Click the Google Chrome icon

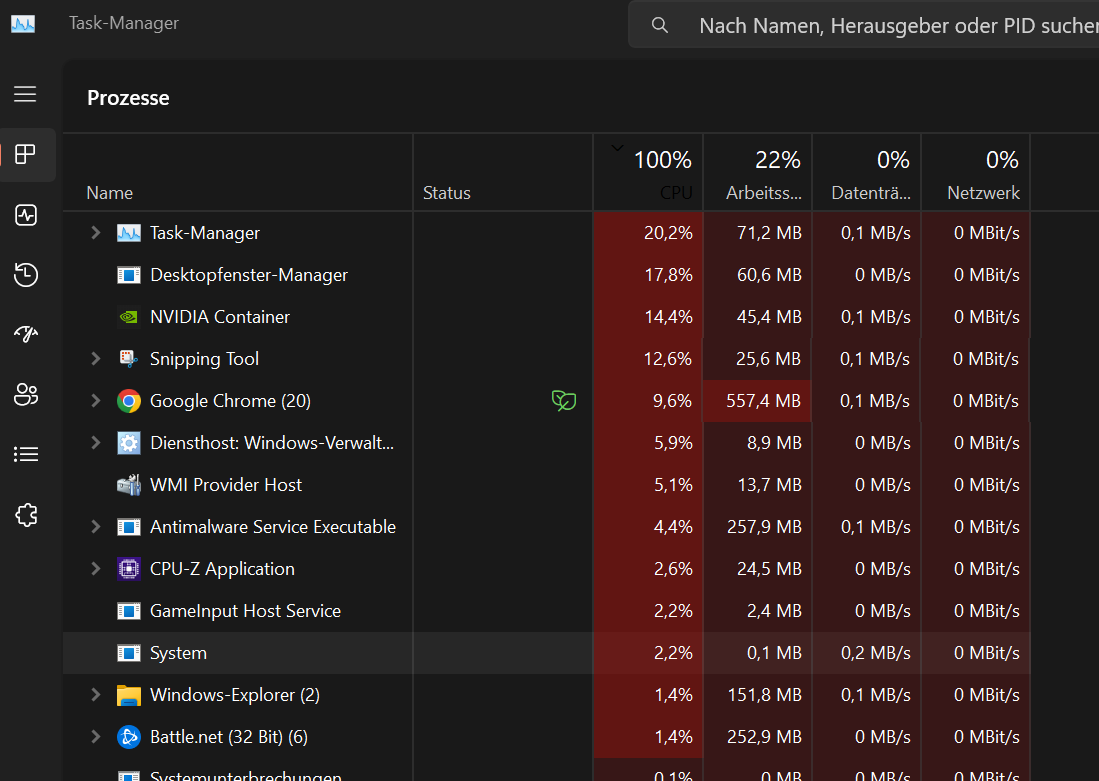tap(129, 401)
